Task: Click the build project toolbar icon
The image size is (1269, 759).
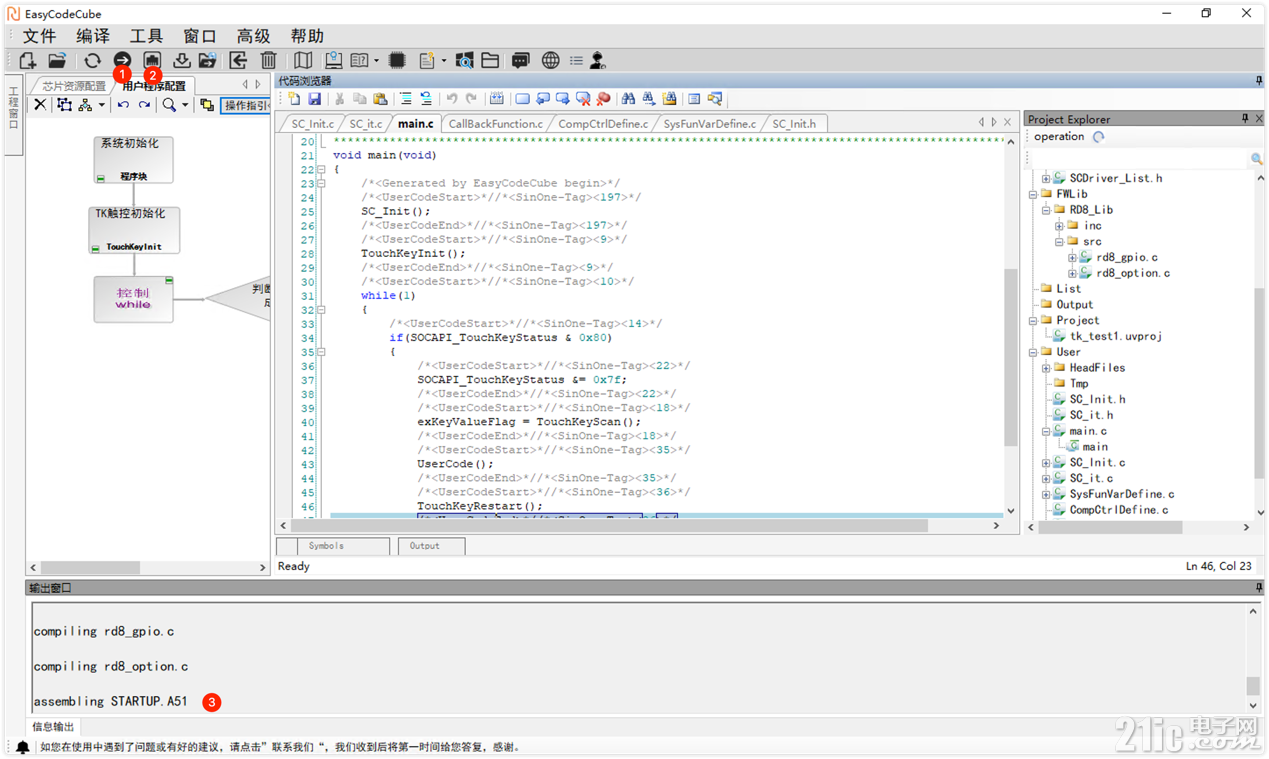Action: click(152, 61)
